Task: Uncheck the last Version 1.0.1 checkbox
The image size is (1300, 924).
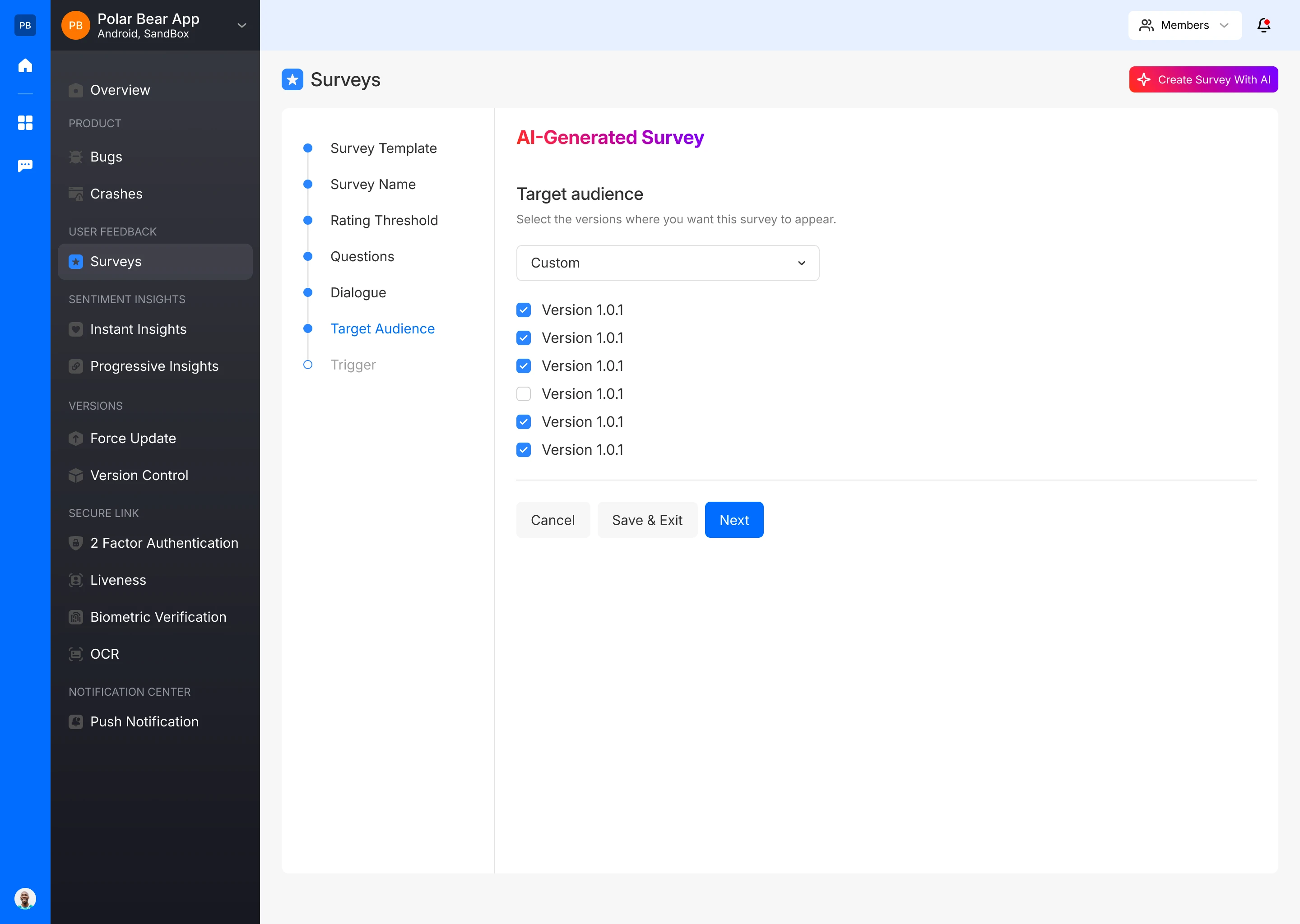Action: [523, 450]
